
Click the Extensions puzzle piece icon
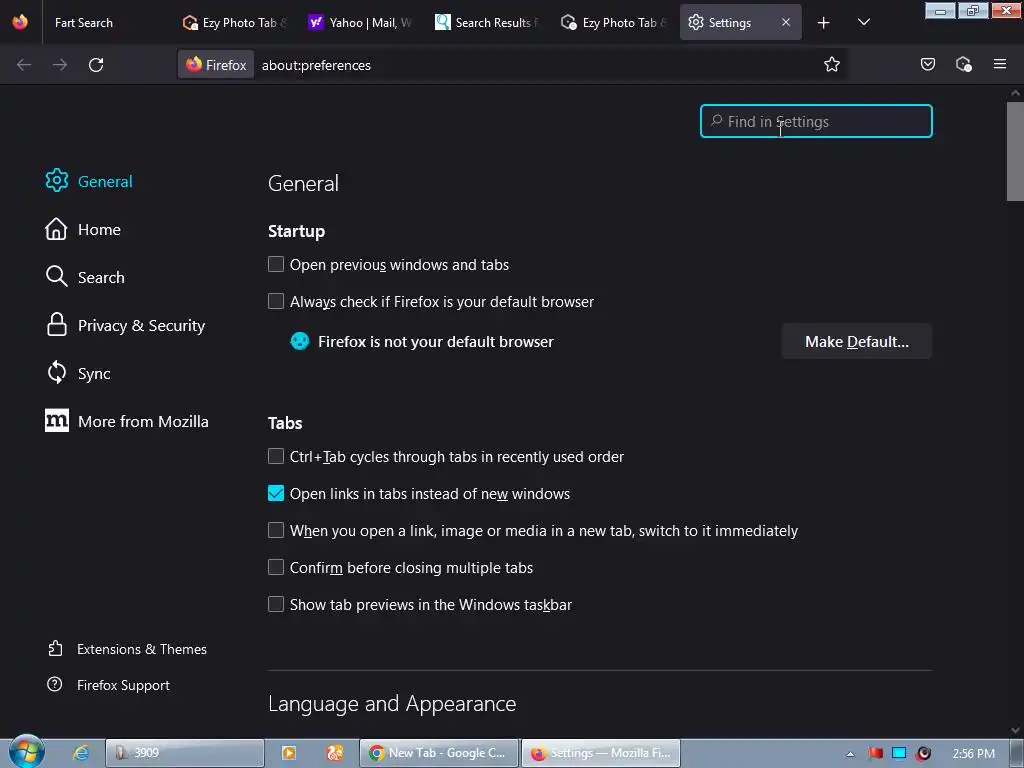tap(55, 648)
